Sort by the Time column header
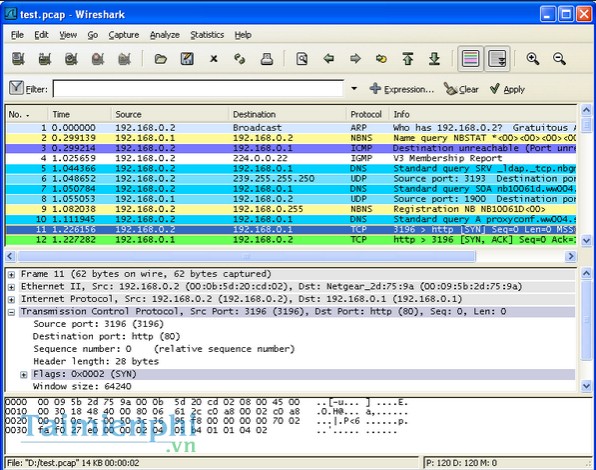The height and width of the screenshot is (470, 596). (79, 114)
